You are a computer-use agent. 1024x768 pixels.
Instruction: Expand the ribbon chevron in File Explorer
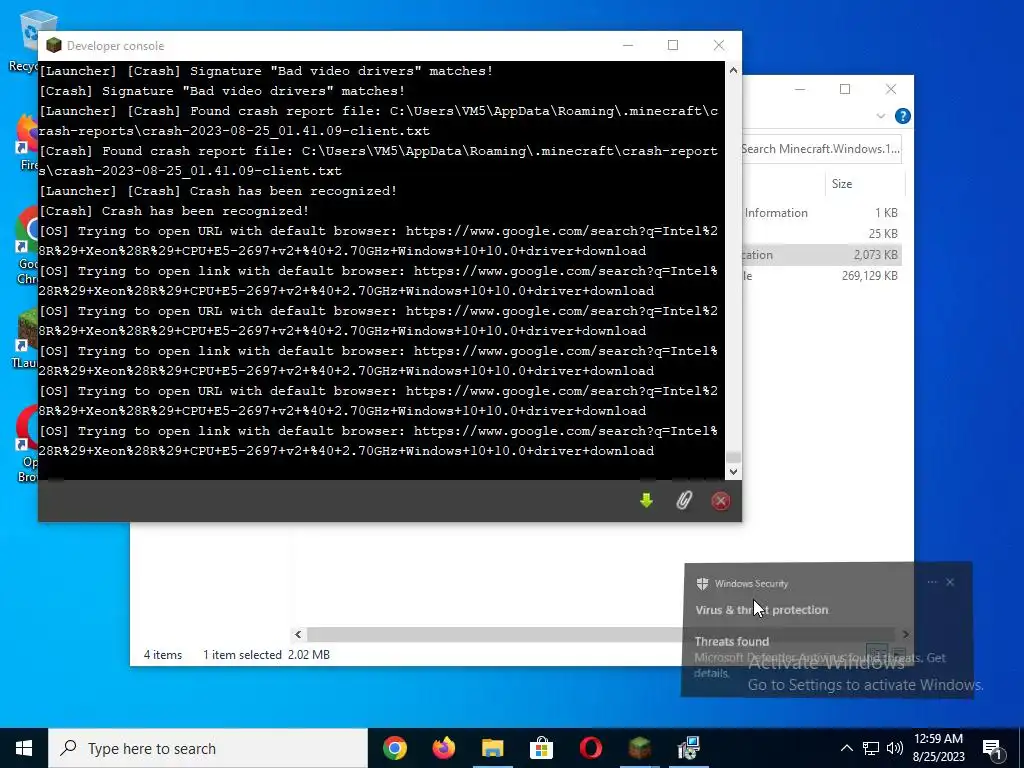[880, 116]
